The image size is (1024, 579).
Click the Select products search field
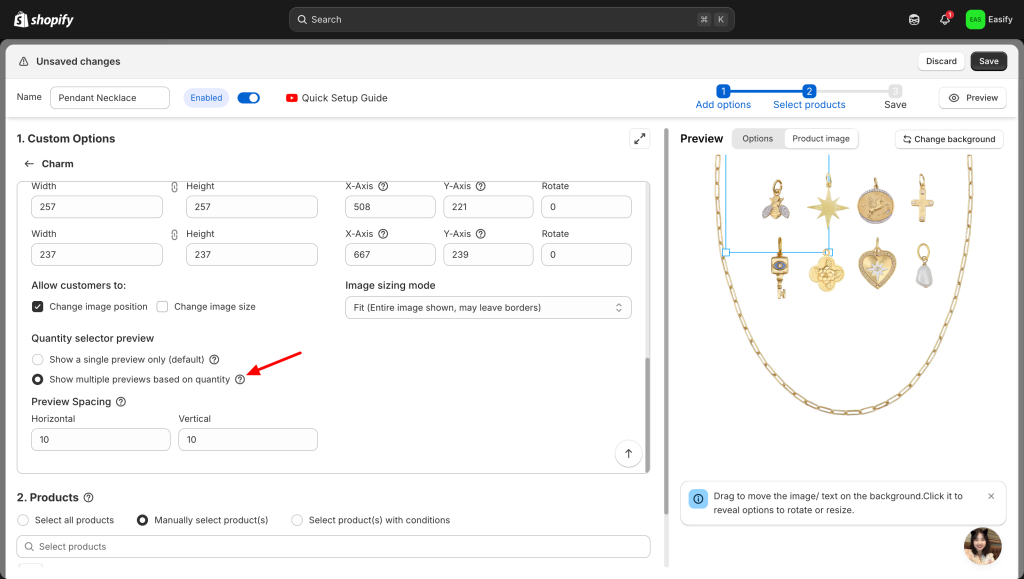(333, 547)
